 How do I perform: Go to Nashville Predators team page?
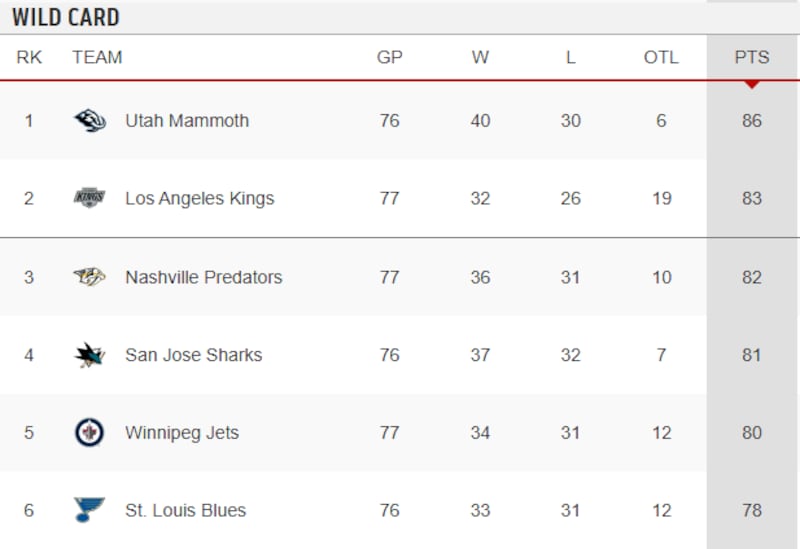point(203,277)
